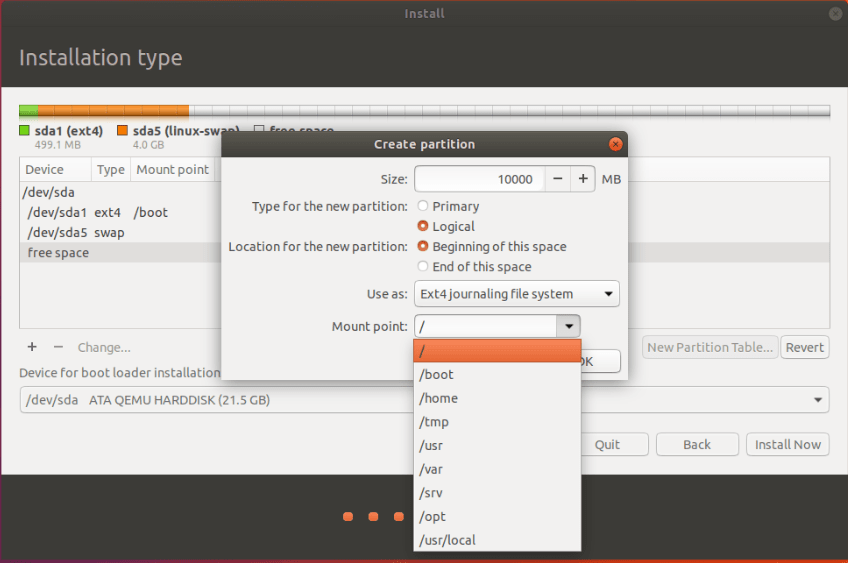Close the Install window

(835, 14)
